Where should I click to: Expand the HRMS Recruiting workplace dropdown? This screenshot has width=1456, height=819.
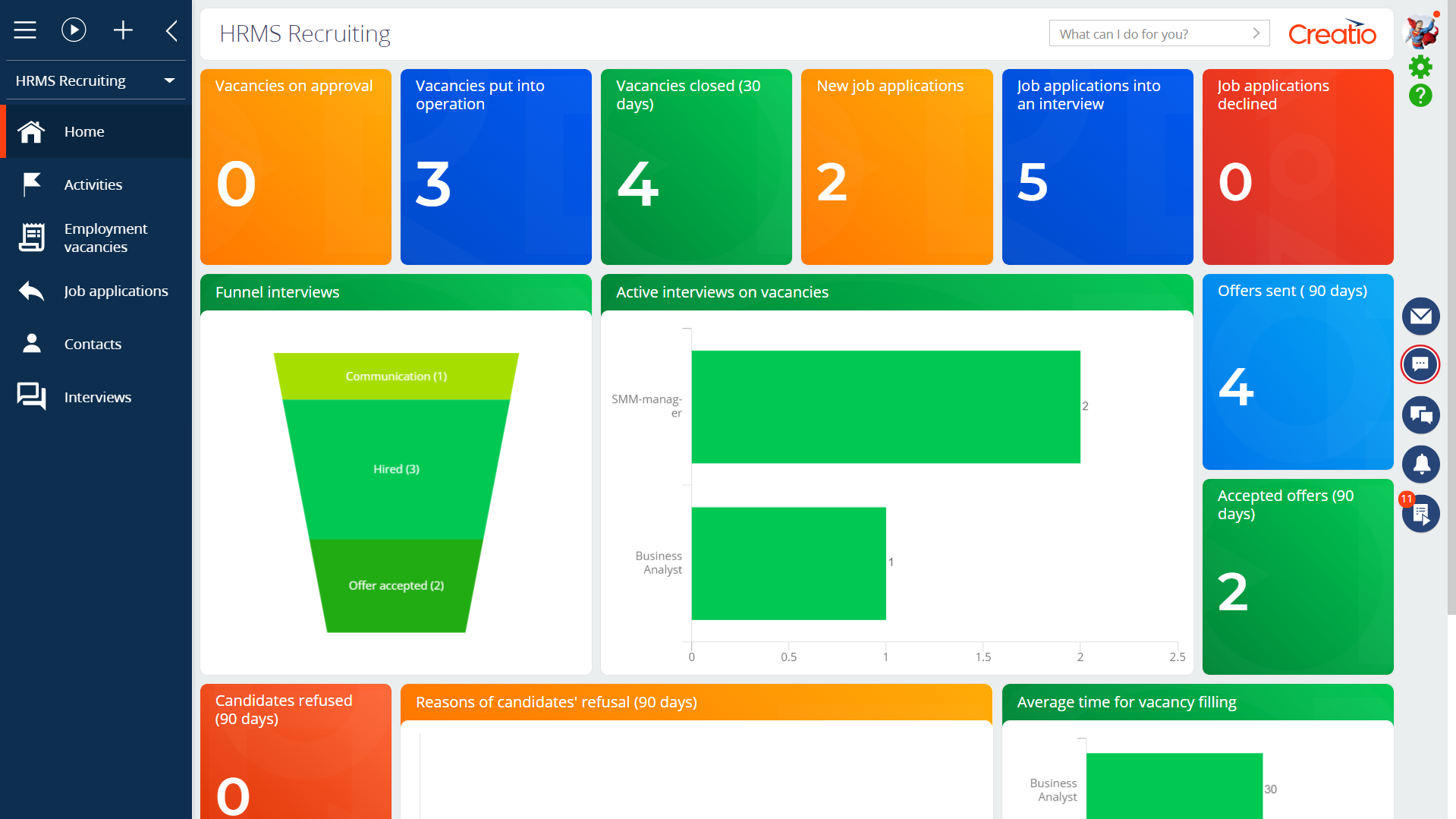point(168,80)
